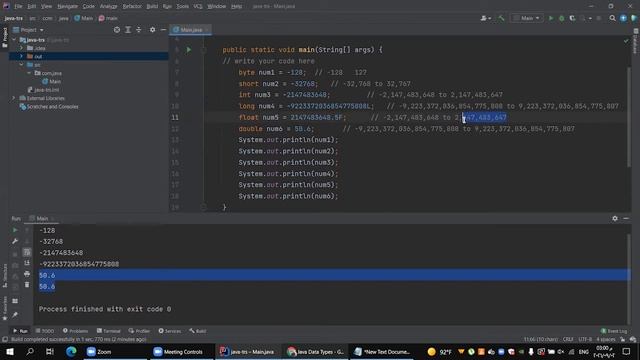This screenshot has height=360, width=640.
Task: Open the Build menu
Action: [152, 6]
